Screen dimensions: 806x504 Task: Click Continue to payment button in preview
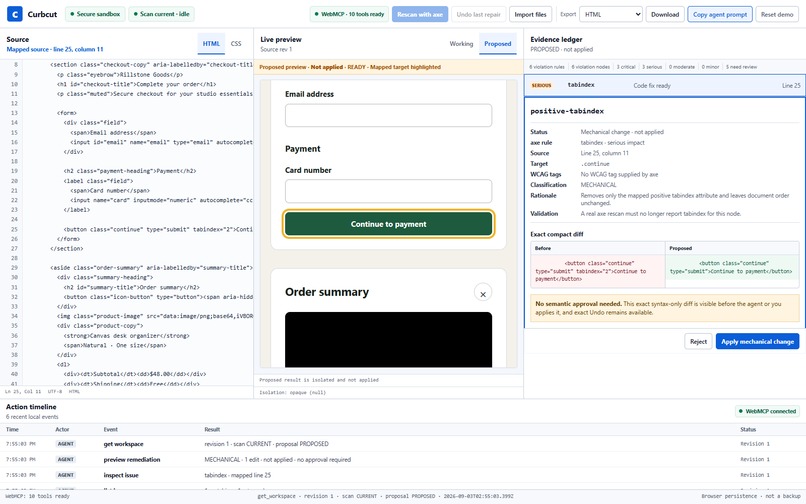pos(389,224)
